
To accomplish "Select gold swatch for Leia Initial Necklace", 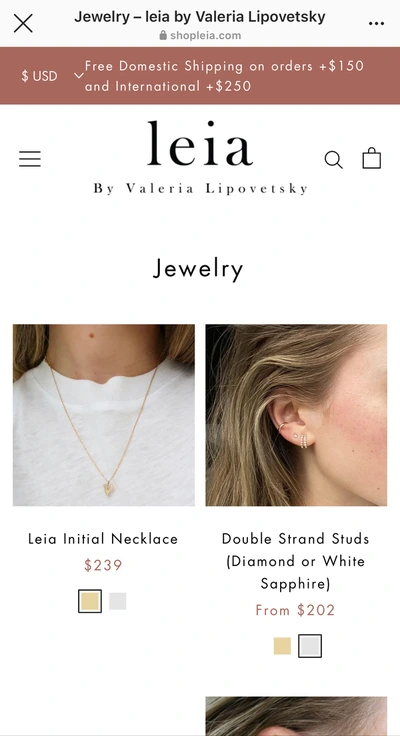I will [x=90, y=601].
